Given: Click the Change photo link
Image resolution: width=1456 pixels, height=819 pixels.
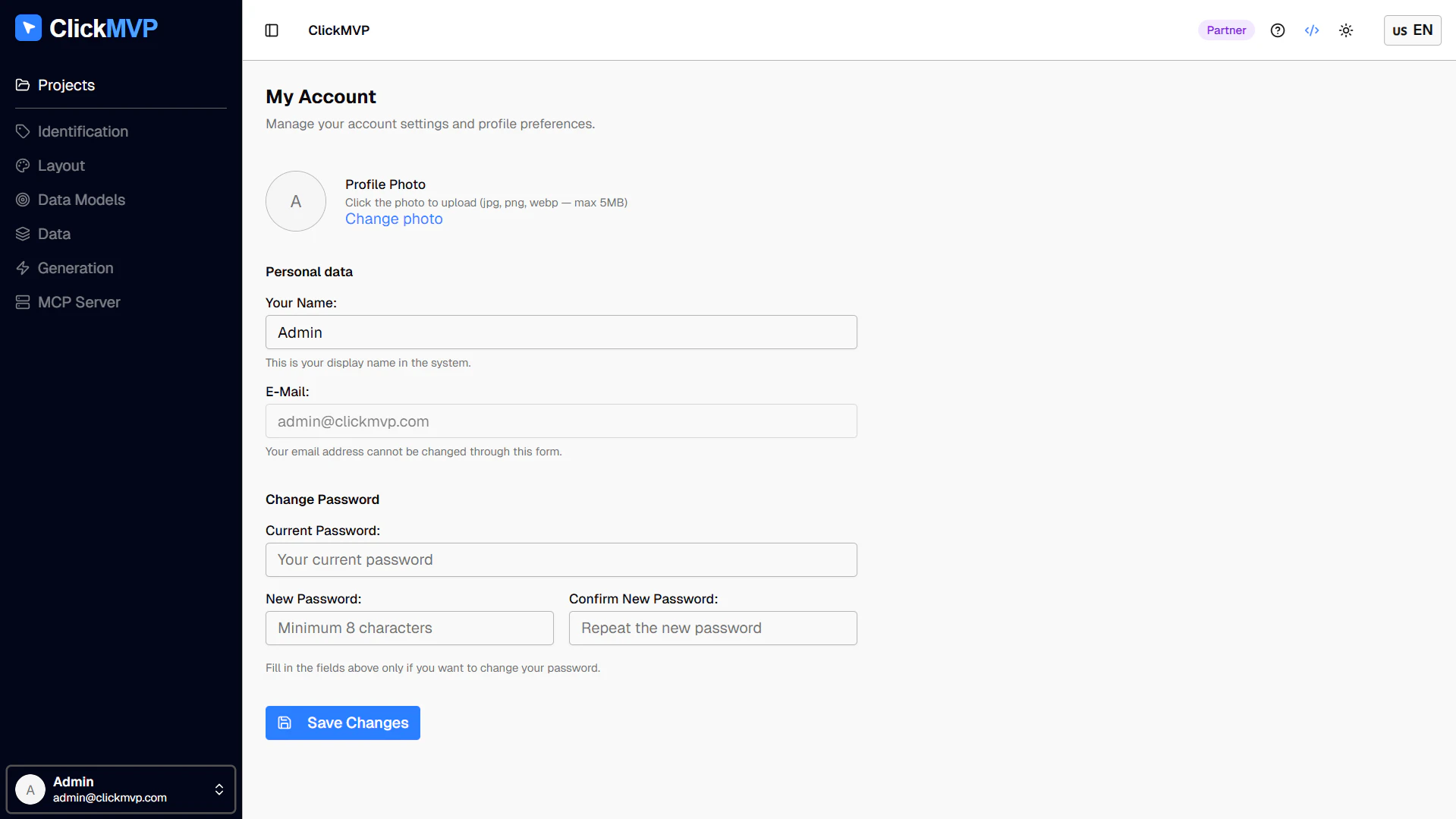Looking at the screenshot, I should tap(394, 219).
